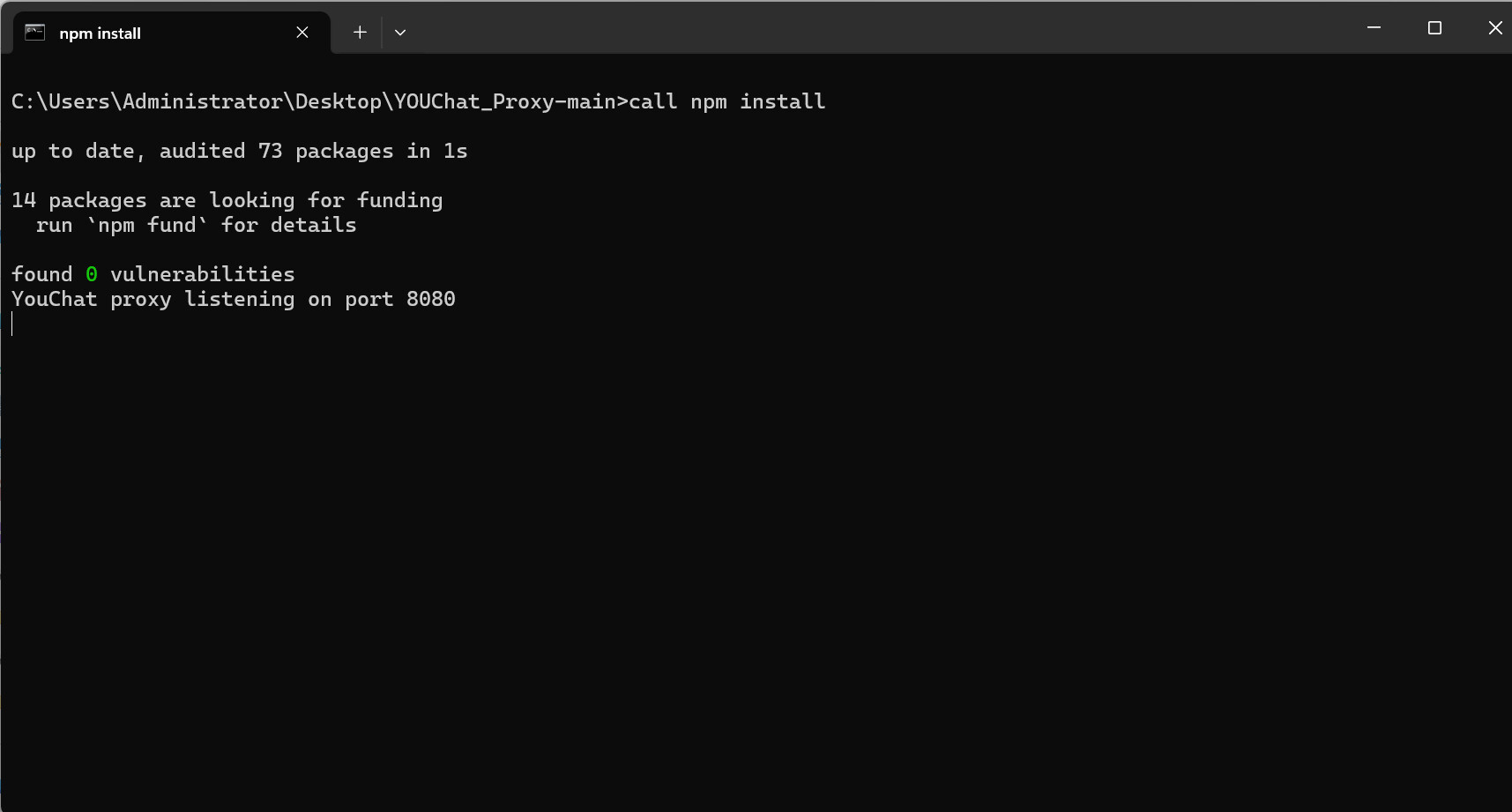Minimize the terminal window

coord(1374,28)
